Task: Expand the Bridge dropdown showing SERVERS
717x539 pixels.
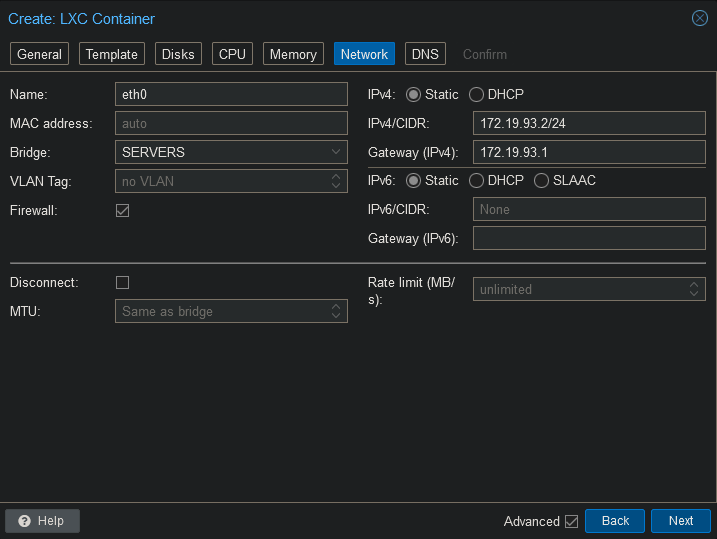Action: pyautogui.click(x=336, y=152)
